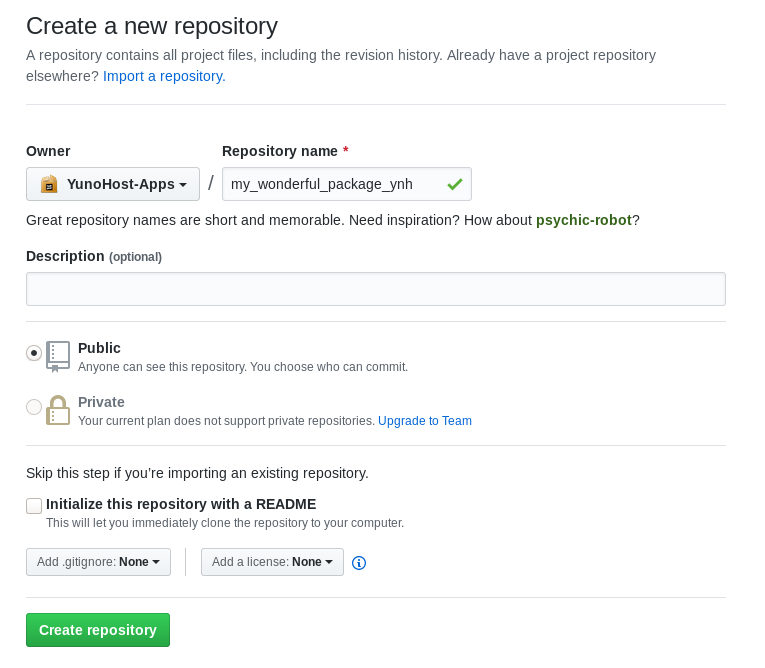Click the green checkmark in repository name field
This screenshot has height=668, width=765.
455,184
